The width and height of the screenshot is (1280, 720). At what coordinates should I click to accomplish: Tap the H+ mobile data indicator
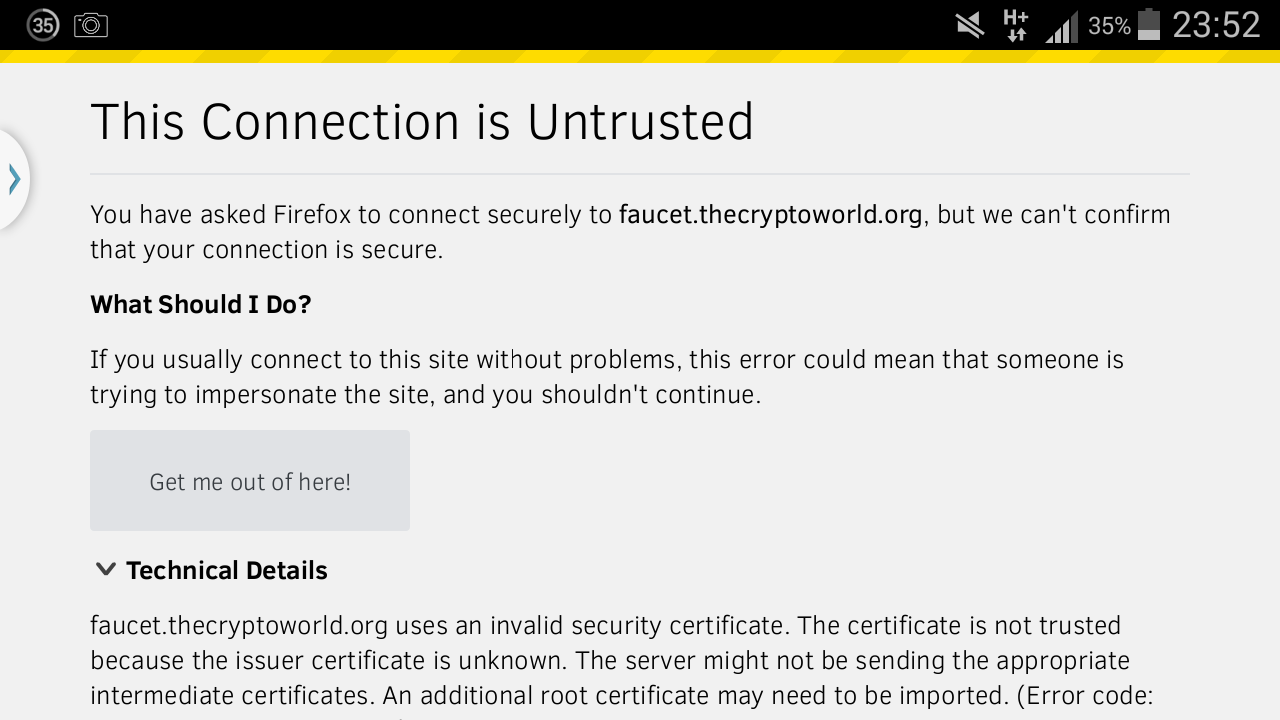click(1016, 25)
